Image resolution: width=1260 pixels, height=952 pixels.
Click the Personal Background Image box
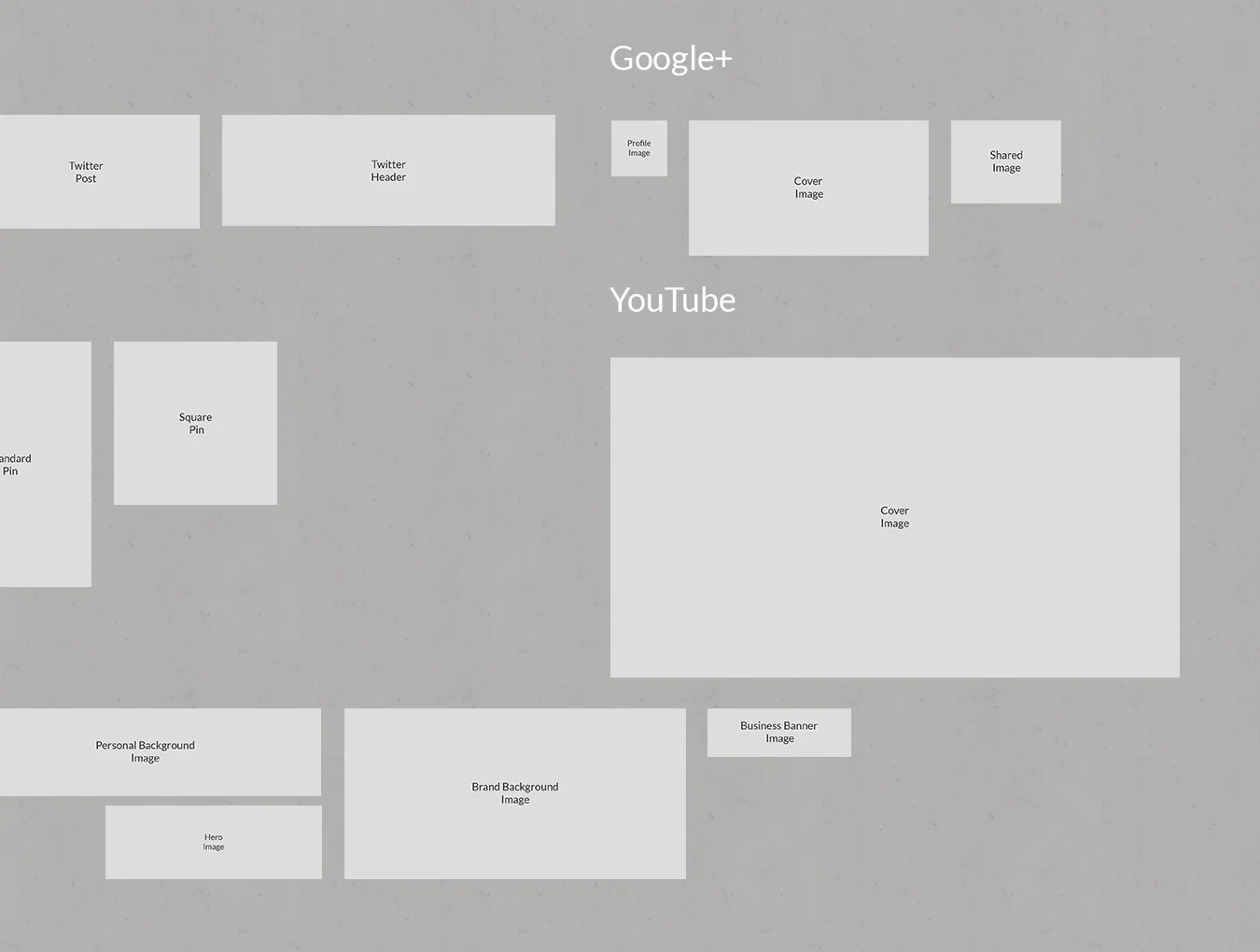[160, 752]
